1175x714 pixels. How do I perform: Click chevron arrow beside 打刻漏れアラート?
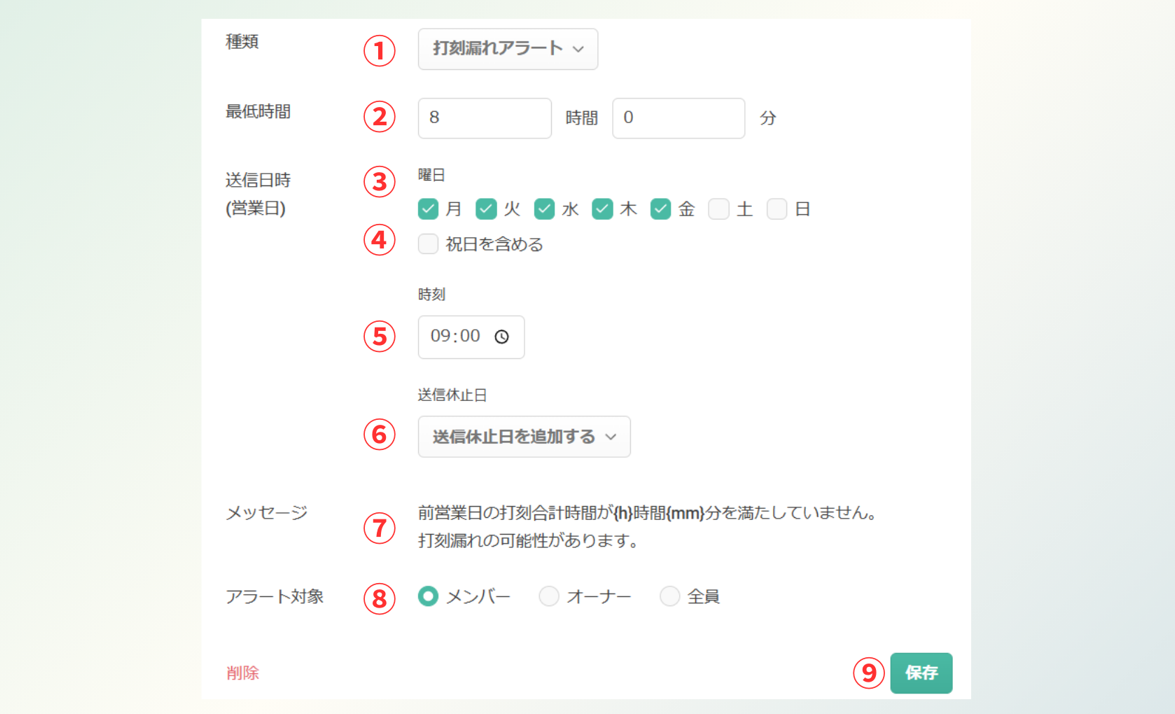point(579,49)
